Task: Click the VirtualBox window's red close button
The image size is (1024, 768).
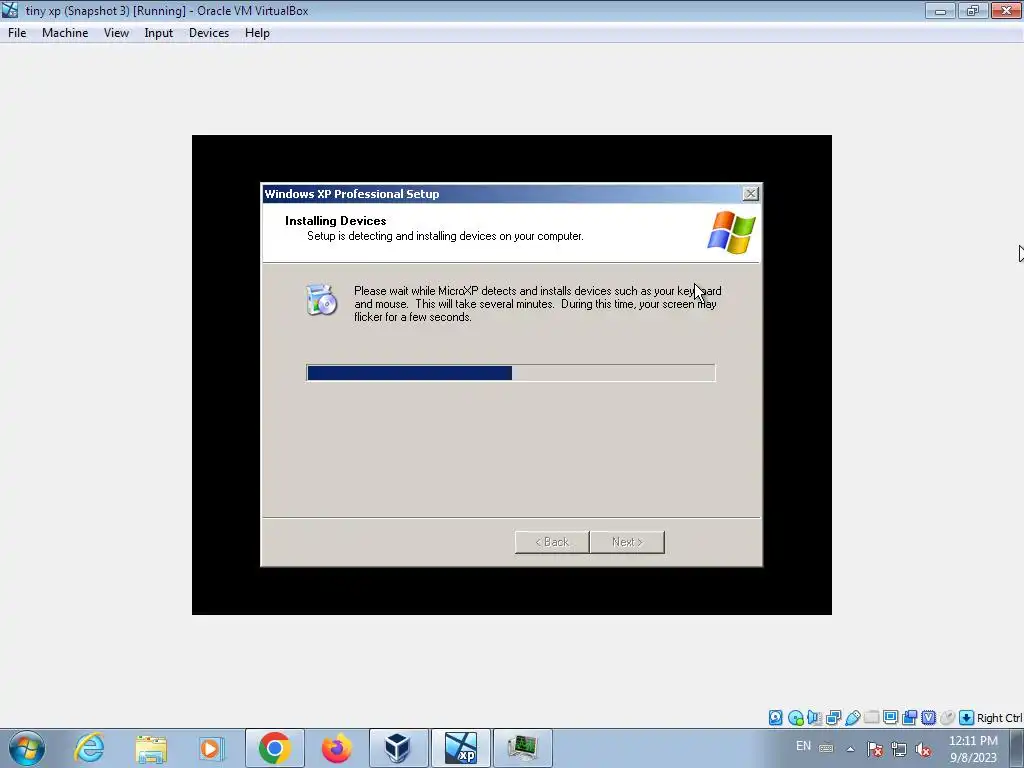Action: pos(1006,10)
